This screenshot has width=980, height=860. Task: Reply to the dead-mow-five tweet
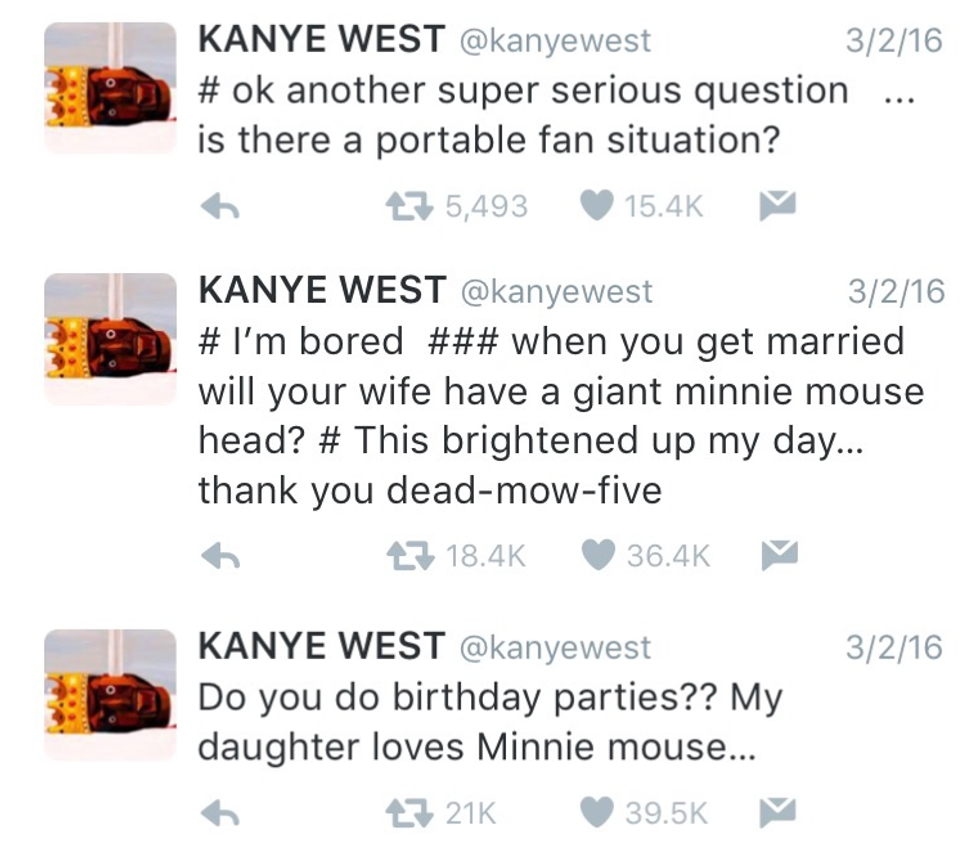tap(219, 556)
